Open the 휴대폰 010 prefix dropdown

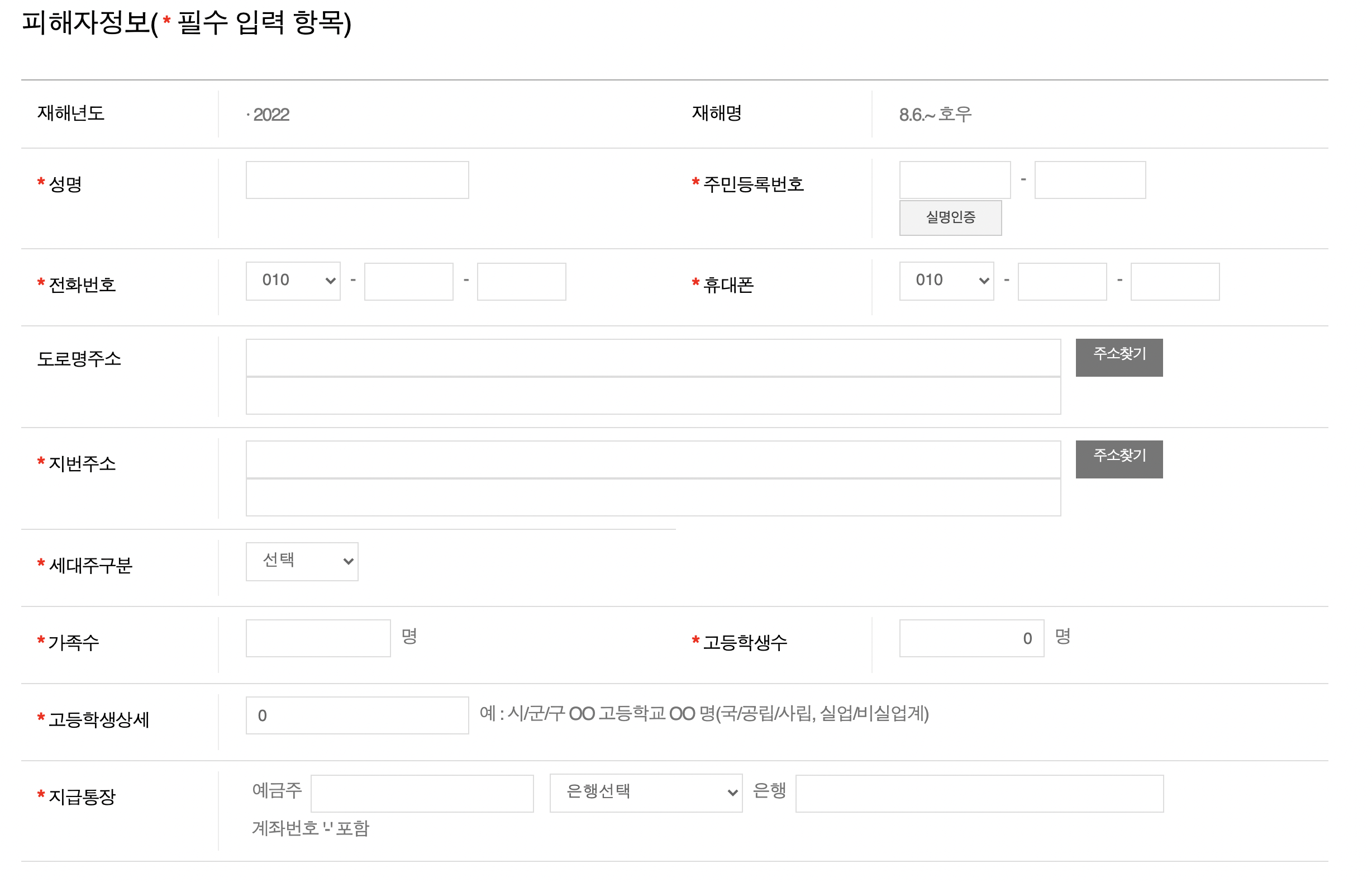[x=946, y=281]
